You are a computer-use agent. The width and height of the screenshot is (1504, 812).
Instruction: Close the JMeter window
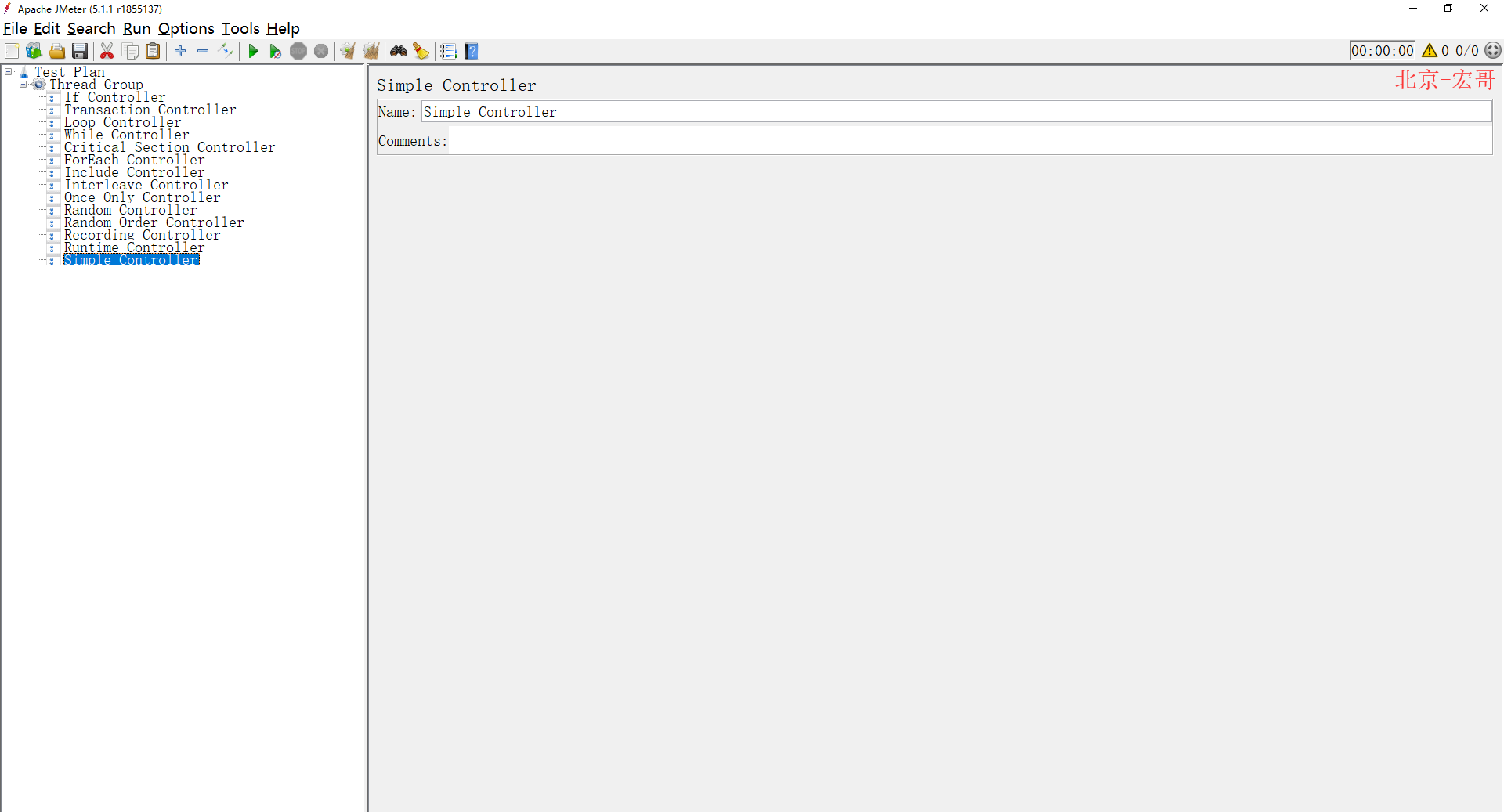point(1484,9)
